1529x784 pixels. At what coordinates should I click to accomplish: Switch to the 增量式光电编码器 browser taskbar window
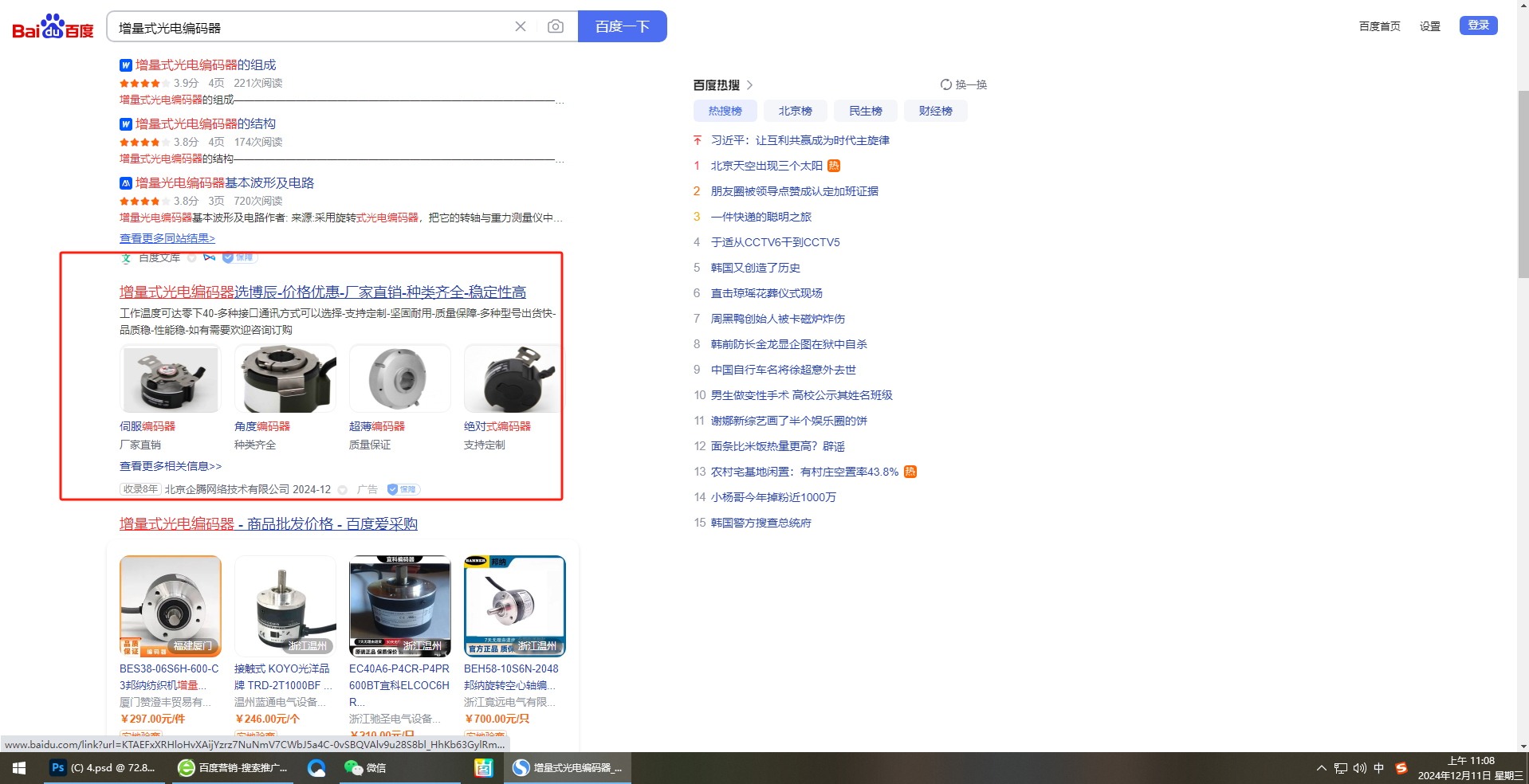point(568,768)
